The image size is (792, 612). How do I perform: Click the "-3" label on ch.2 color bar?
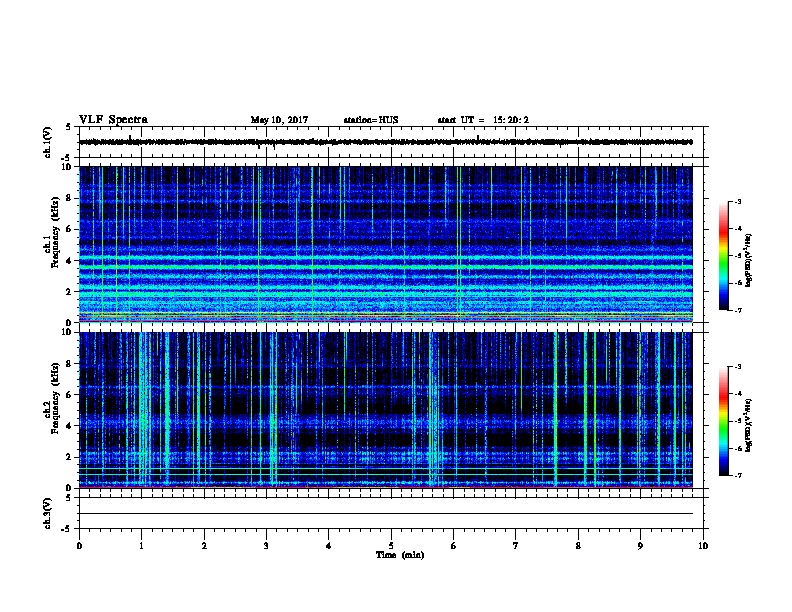(x=738, y=367)
